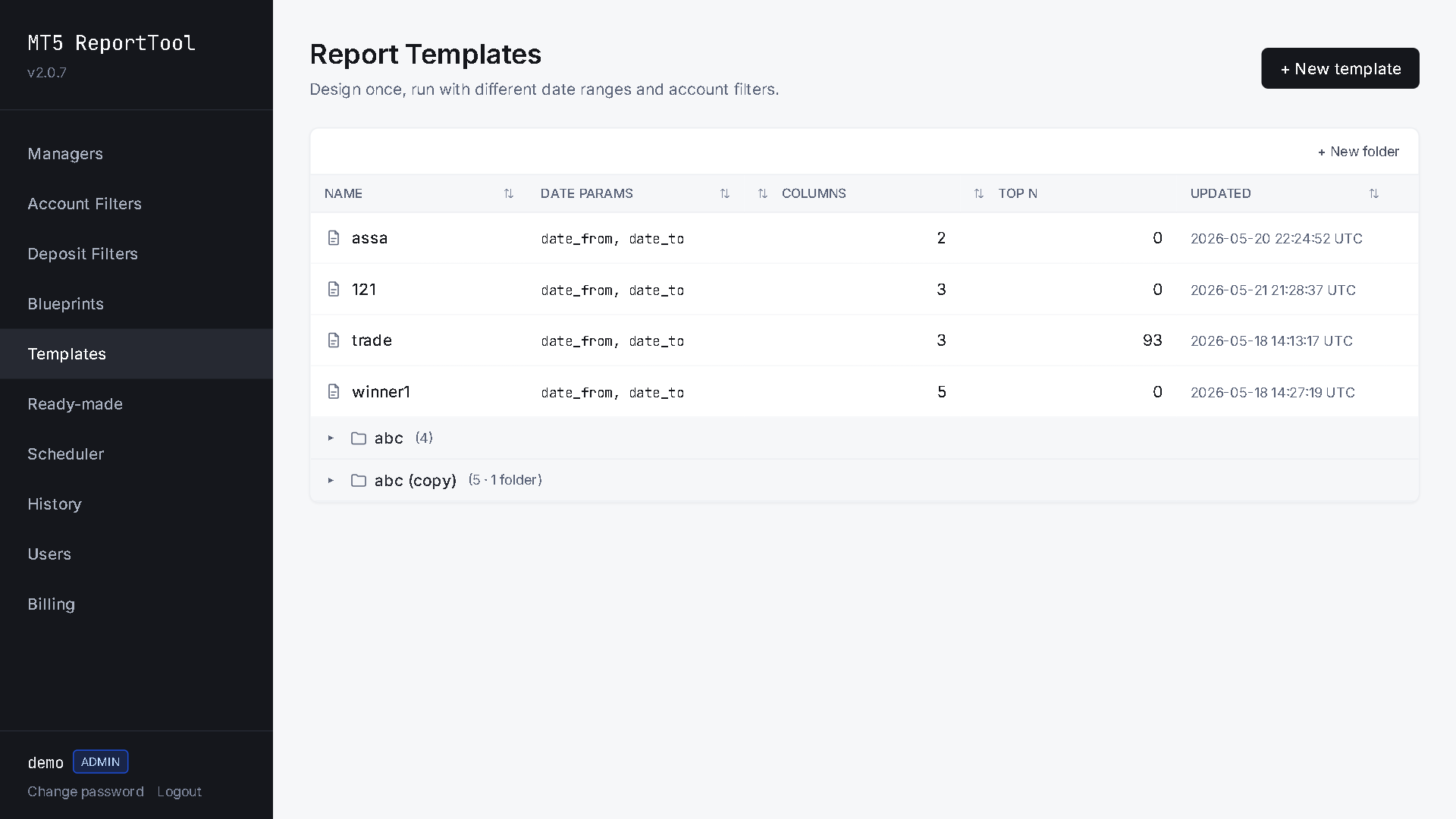Click the 121 template file icon
The image size is (1456, 819).
[x=334, y=289]
